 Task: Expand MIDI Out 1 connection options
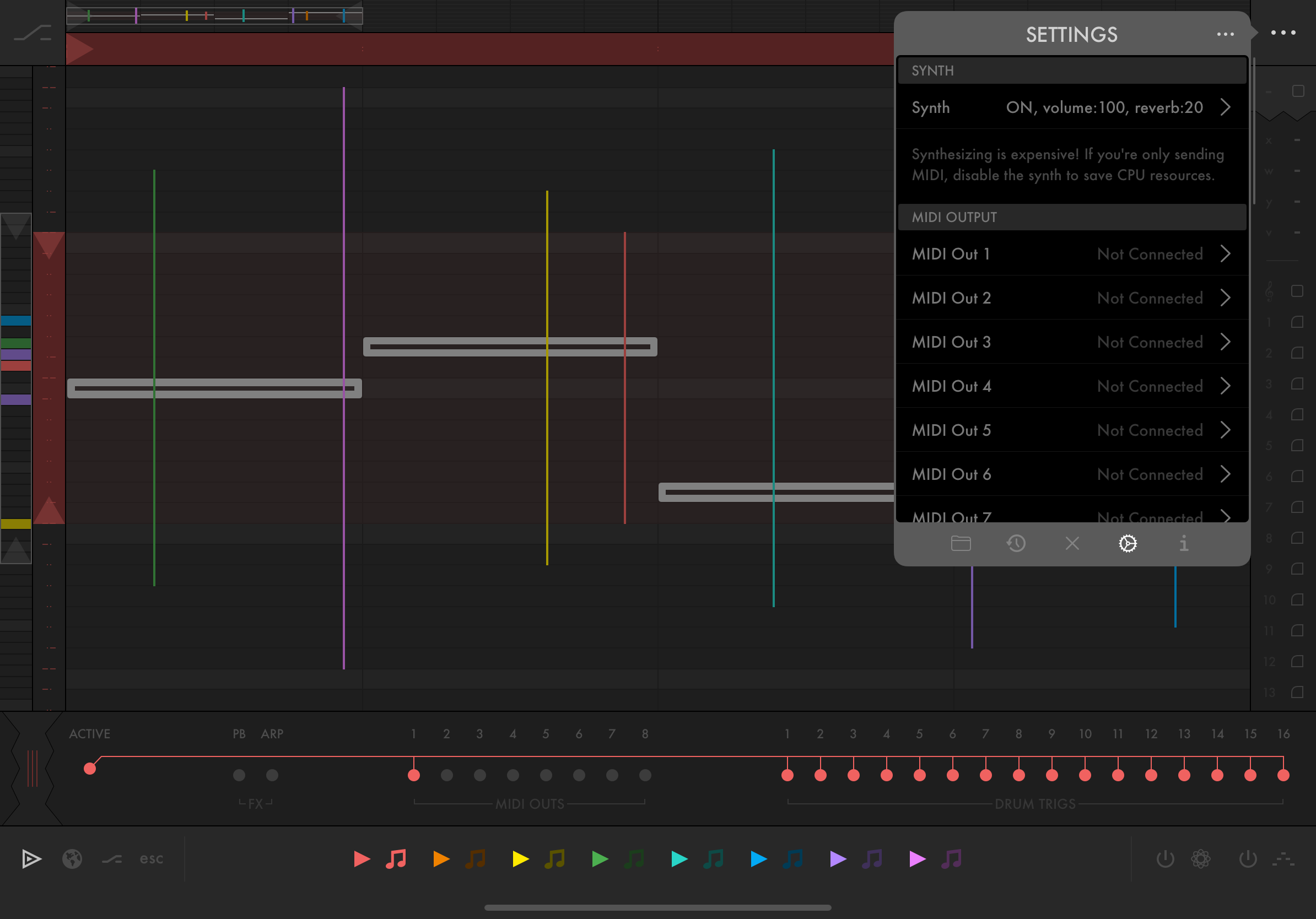[x=1225, y=254]
